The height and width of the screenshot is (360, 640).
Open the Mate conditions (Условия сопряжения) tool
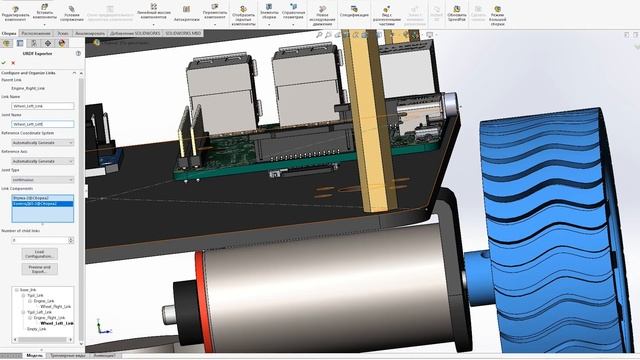coord(72,13)
